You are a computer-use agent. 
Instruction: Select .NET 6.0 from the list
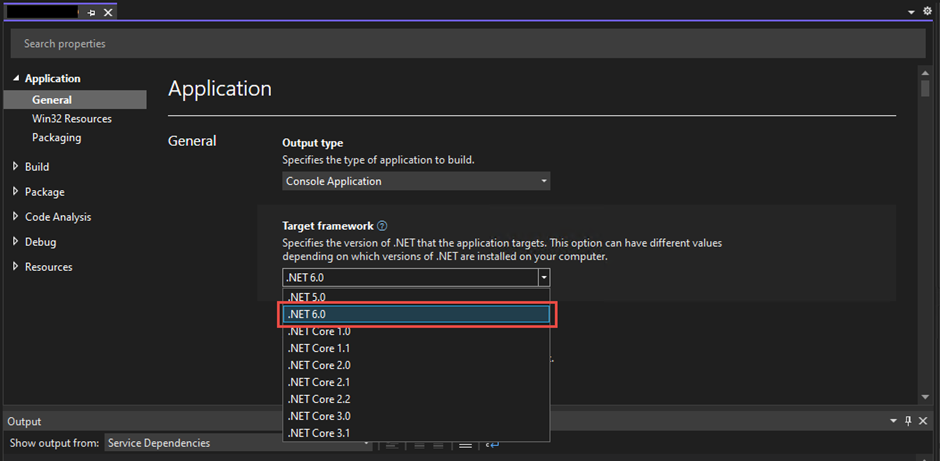point(416,314)
